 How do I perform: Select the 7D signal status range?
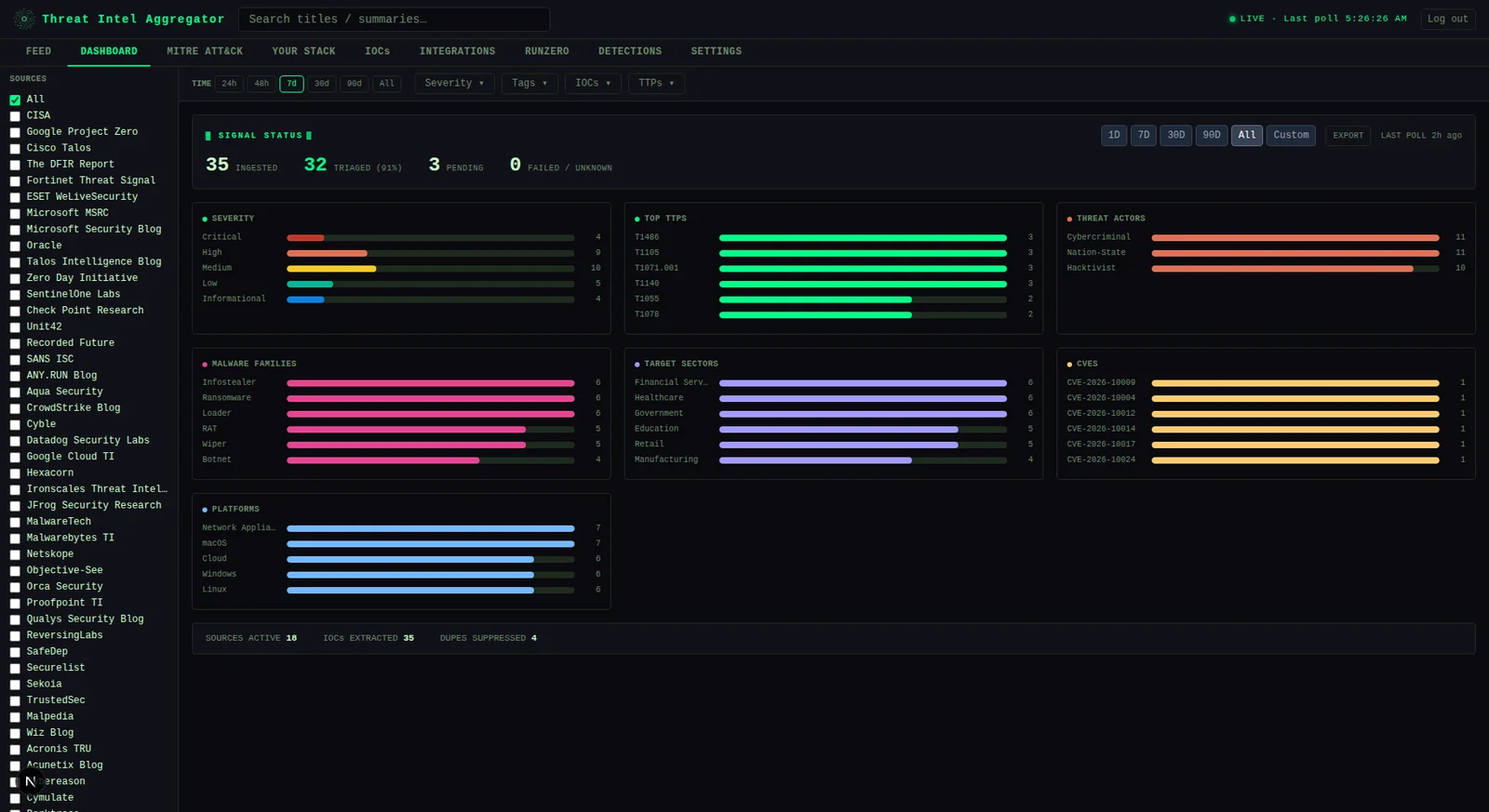click(1144, 136)
